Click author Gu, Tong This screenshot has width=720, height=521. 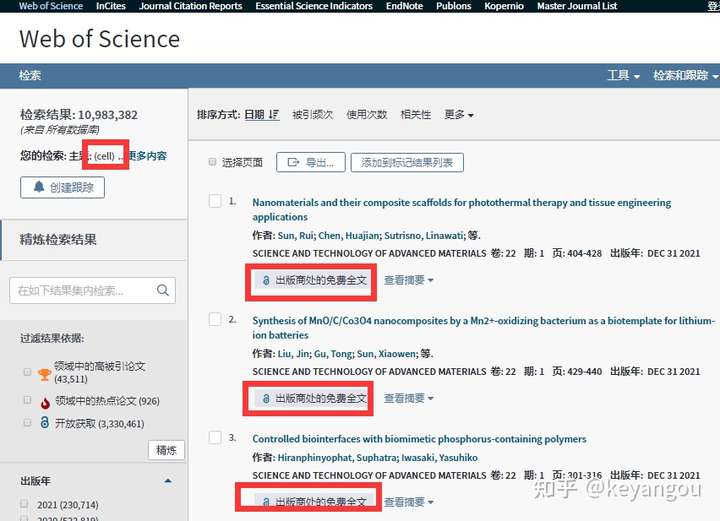pos(333,353)
